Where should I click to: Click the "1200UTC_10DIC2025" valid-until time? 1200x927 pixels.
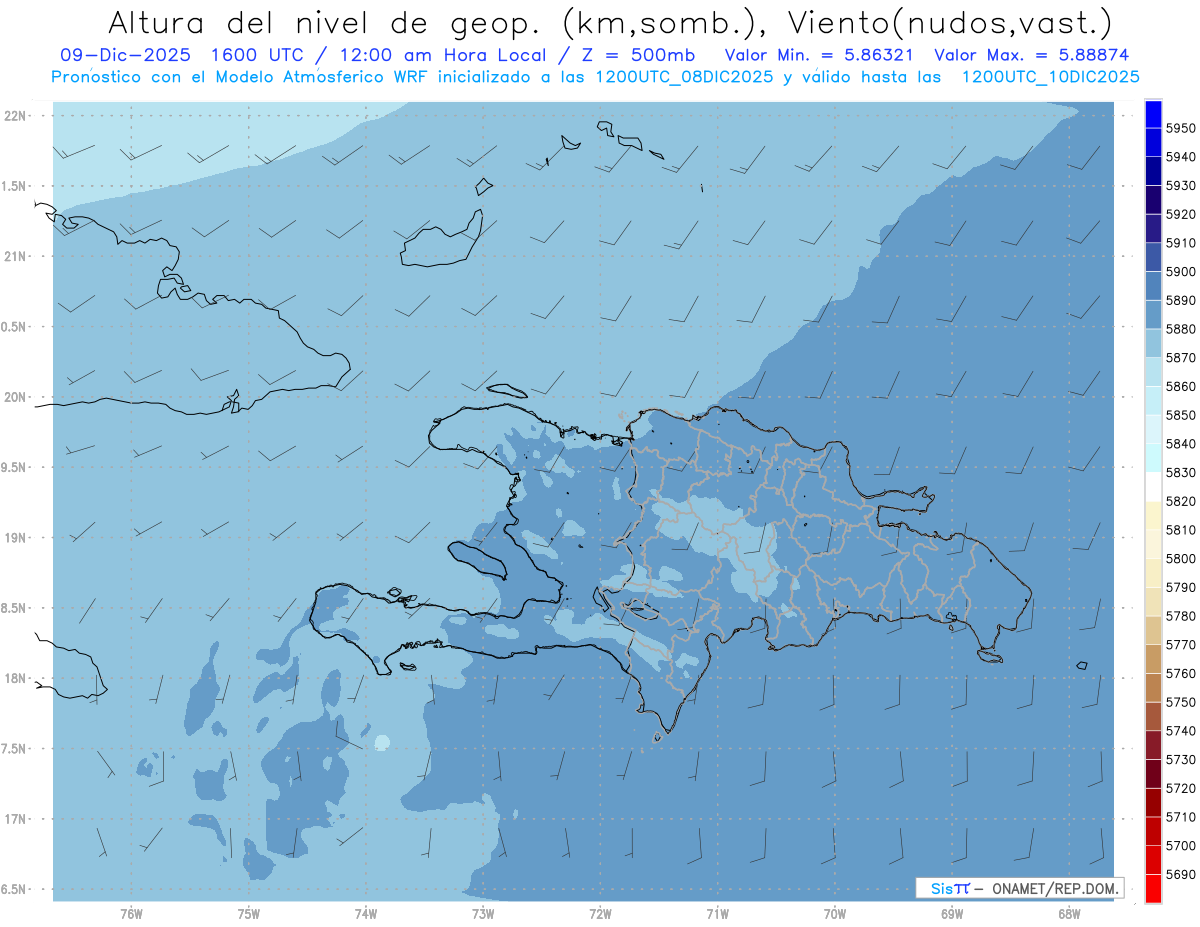coord(1049,76)
